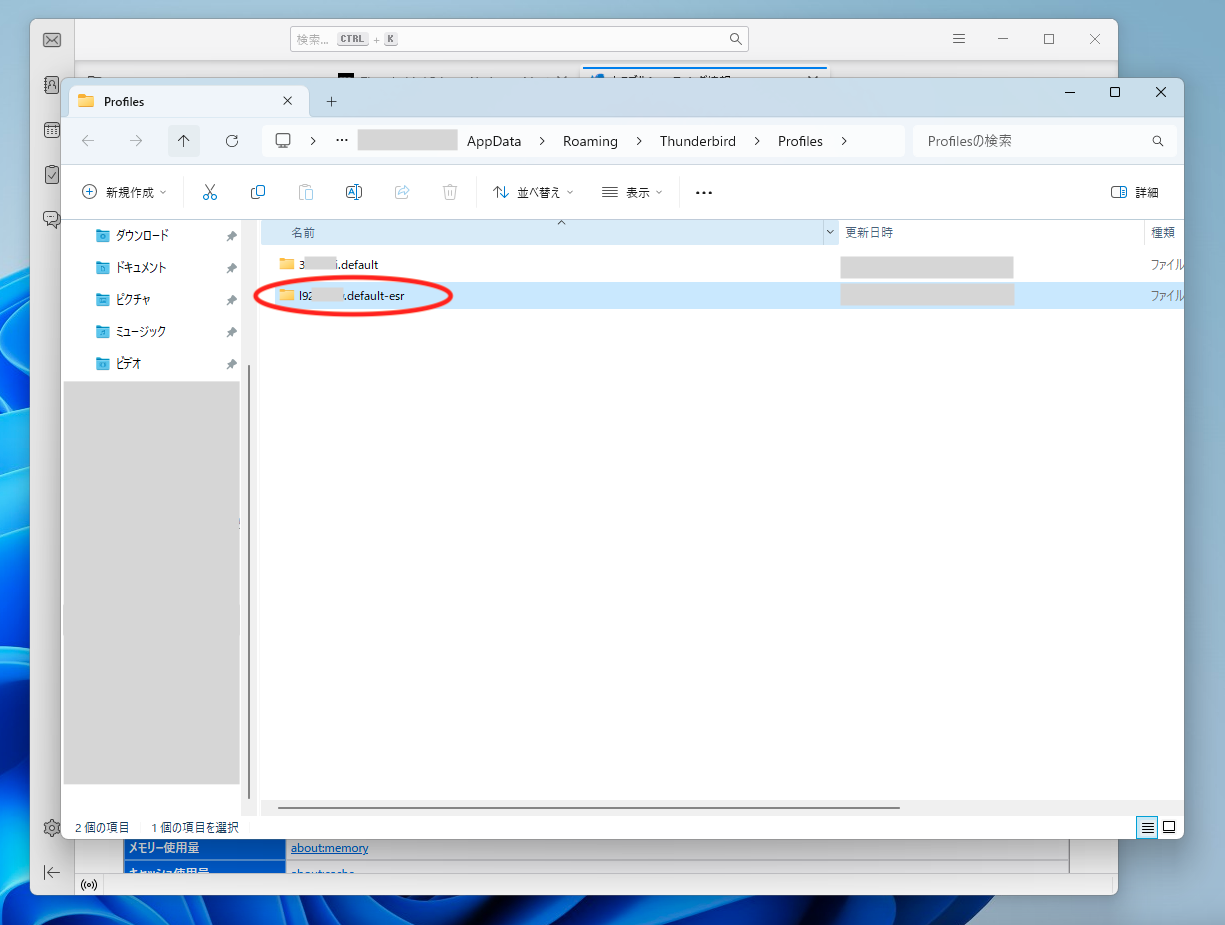Image resolution: width=1225 pixels, height=925 pixels.
Task: Expand the 新規作成 new item dropdown
Action: click(124, 191)
